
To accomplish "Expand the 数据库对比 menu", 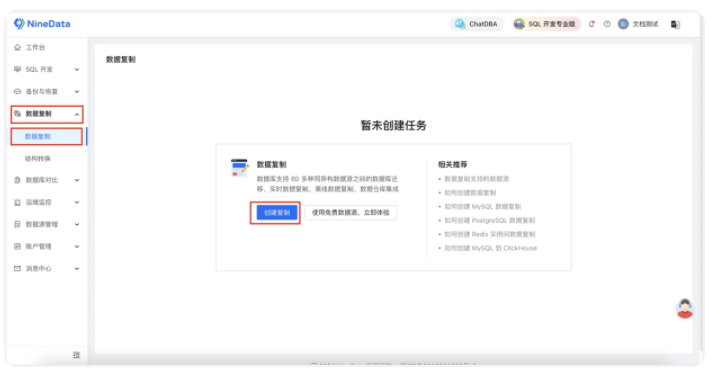I will (x=47, y=180).
